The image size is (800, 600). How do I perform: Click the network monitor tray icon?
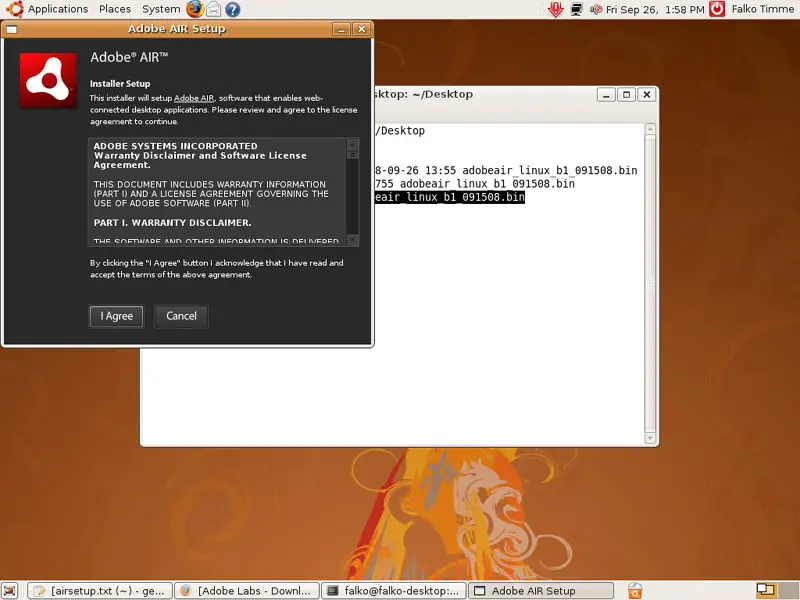[x=577, y=9]
